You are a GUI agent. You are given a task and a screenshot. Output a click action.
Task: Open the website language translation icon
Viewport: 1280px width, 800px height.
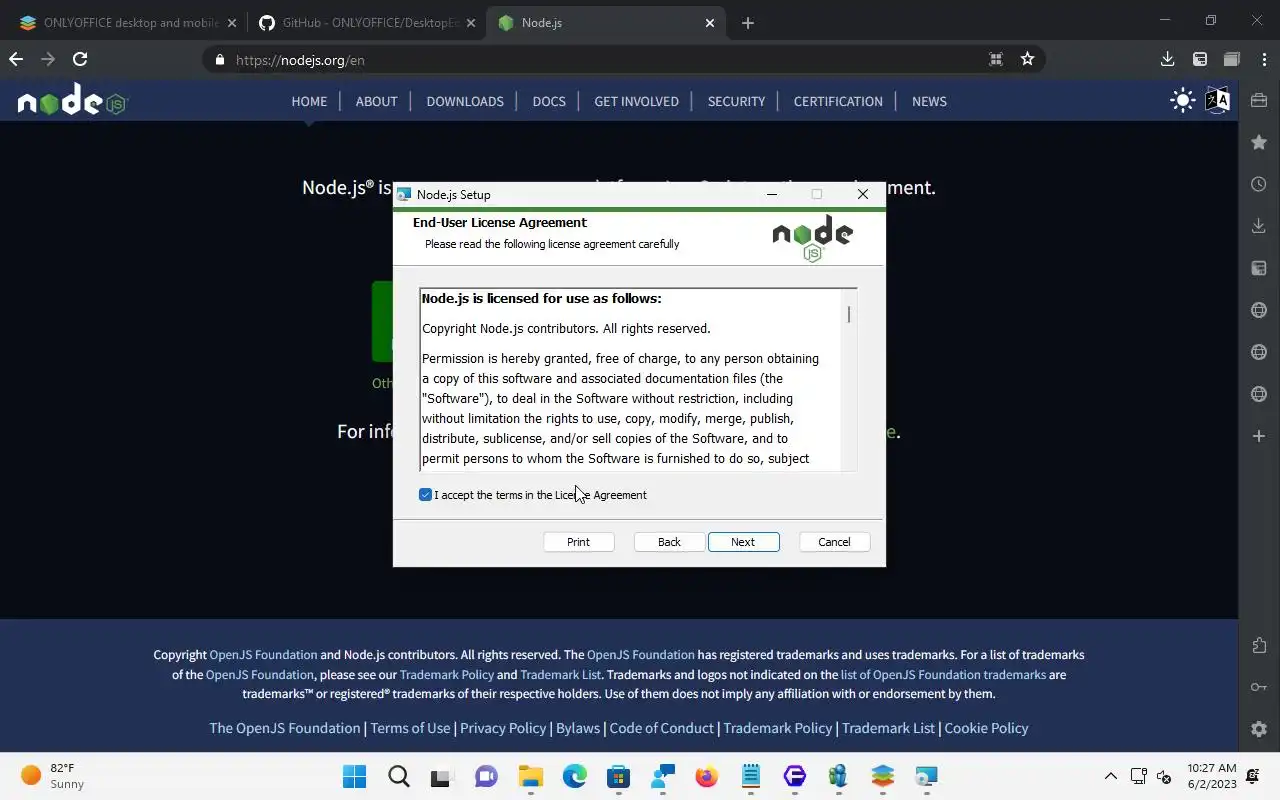click(x=1217, y=100)
